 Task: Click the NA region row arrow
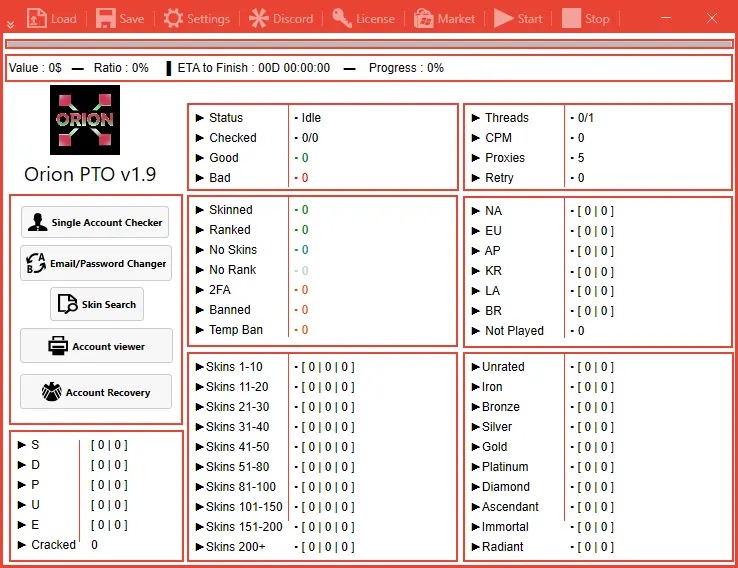coord(476,211)
